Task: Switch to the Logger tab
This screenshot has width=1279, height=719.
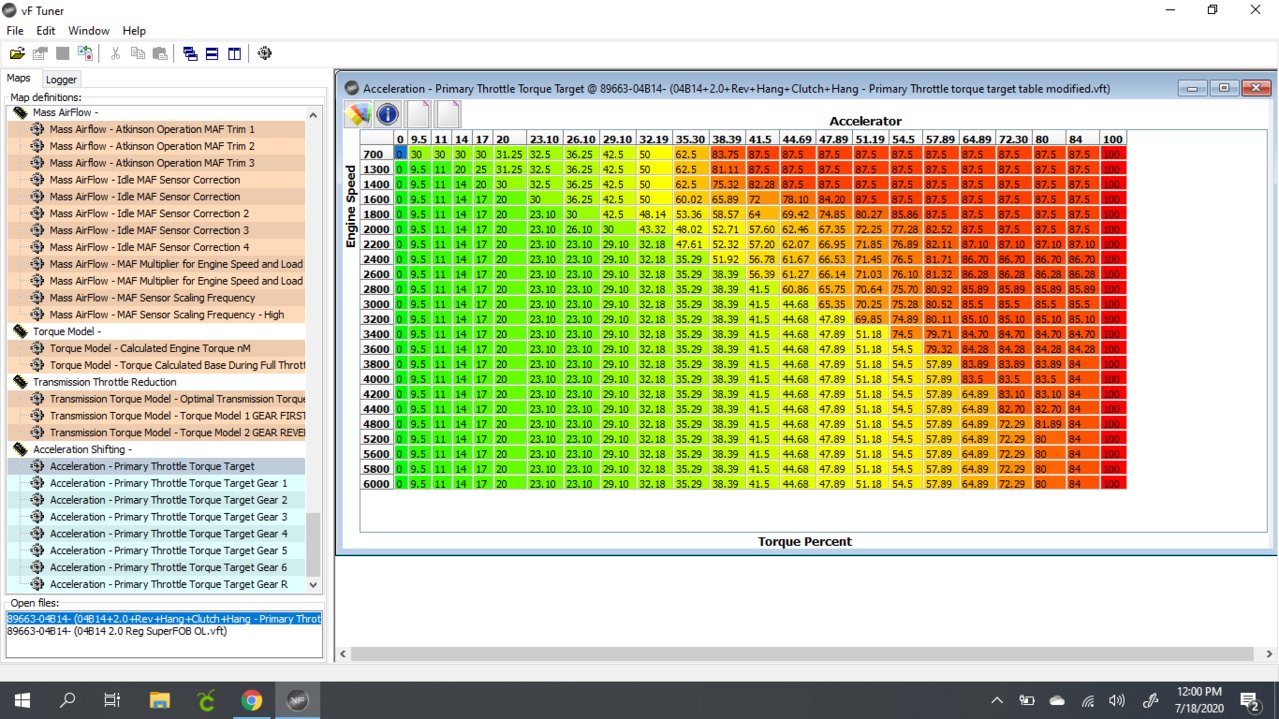Action: pos(61,79)
